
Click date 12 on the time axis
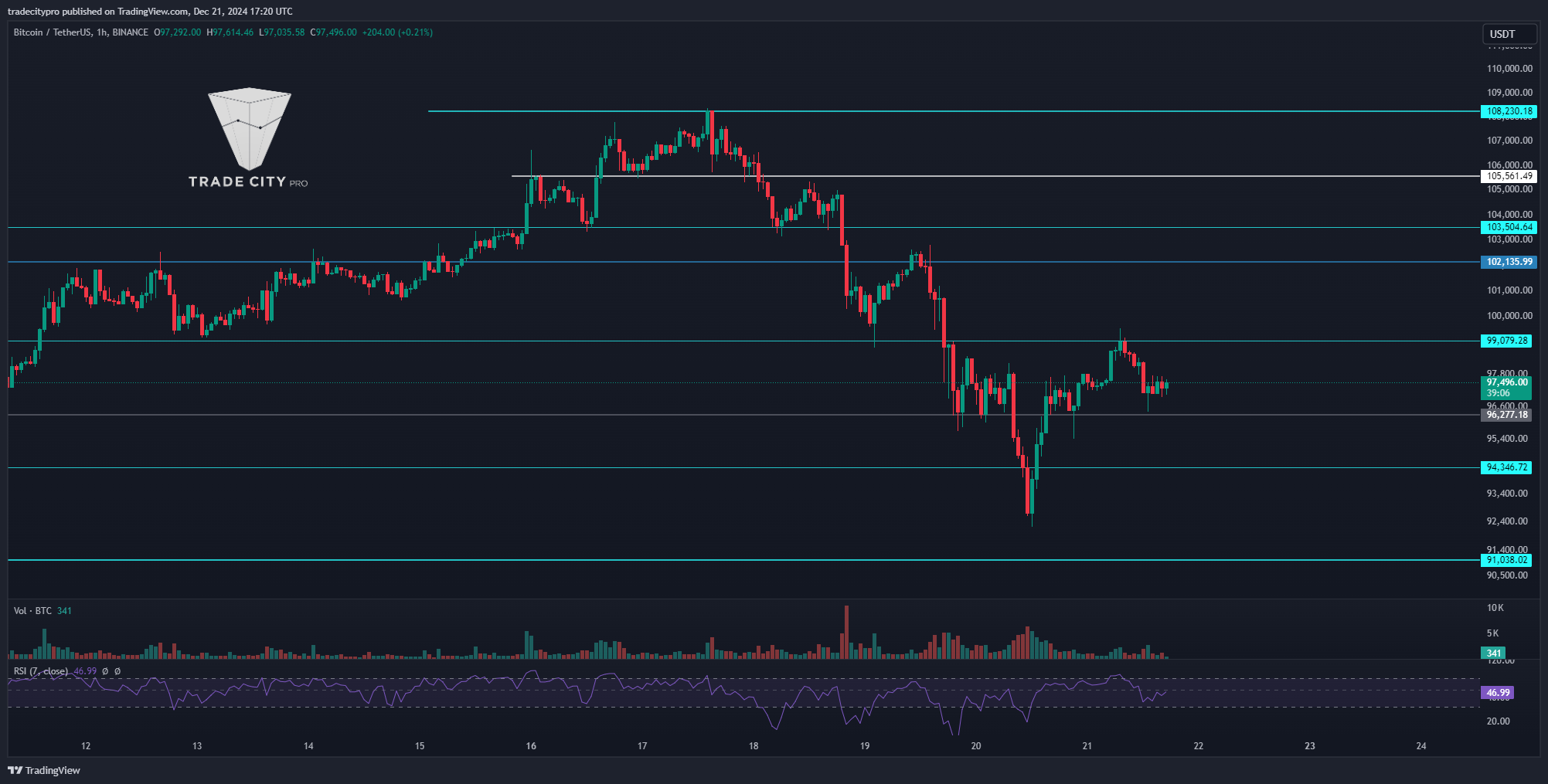pos(86,746)
